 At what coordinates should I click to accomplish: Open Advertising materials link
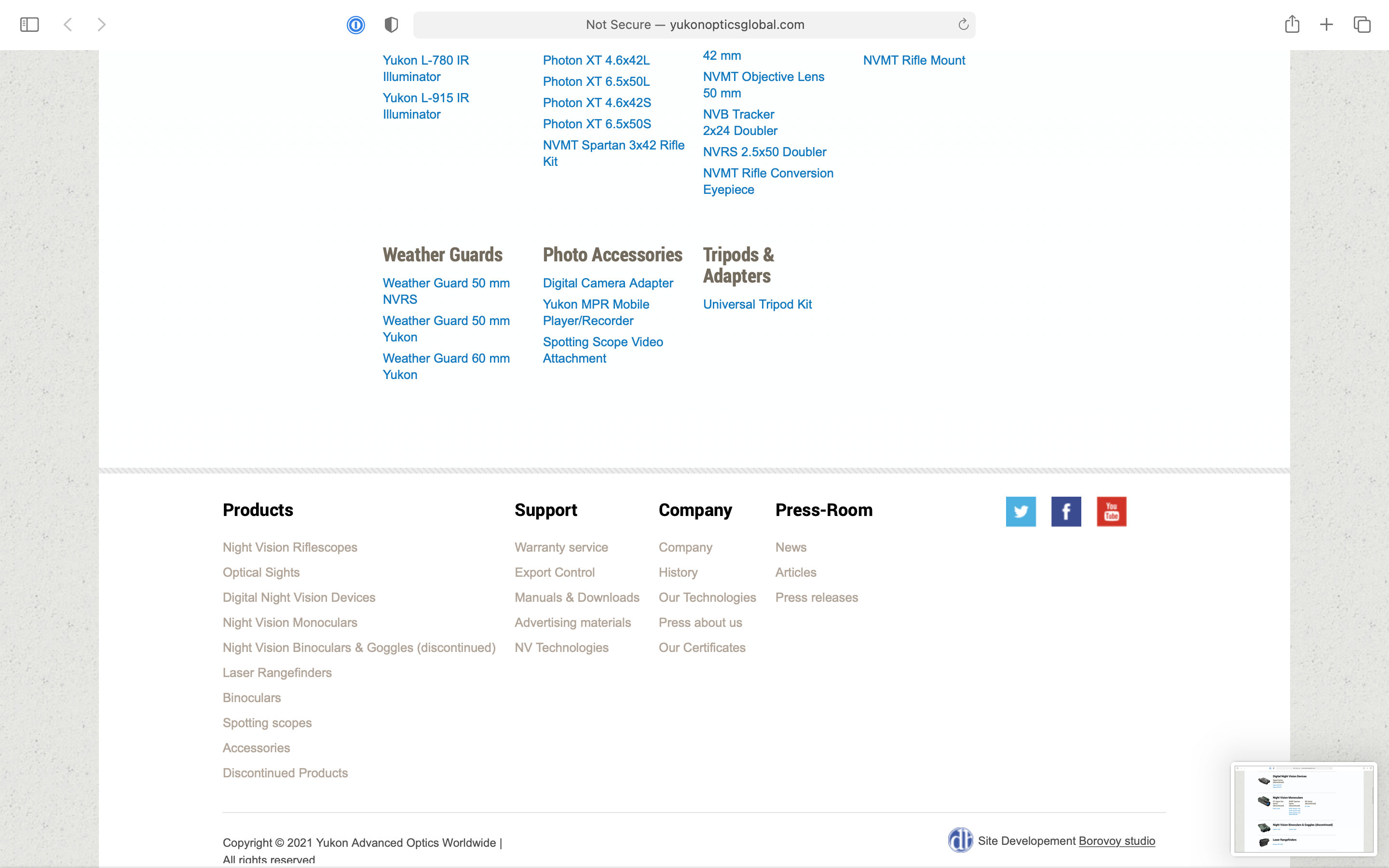(573, 622)
